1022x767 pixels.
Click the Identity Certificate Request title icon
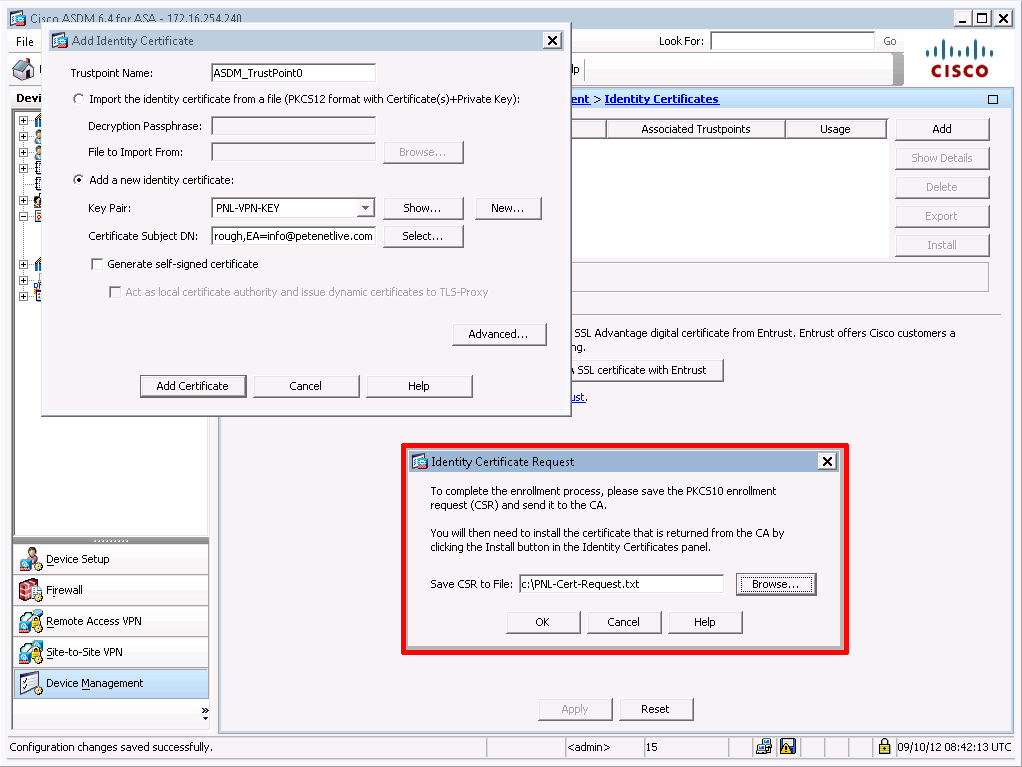420,462
